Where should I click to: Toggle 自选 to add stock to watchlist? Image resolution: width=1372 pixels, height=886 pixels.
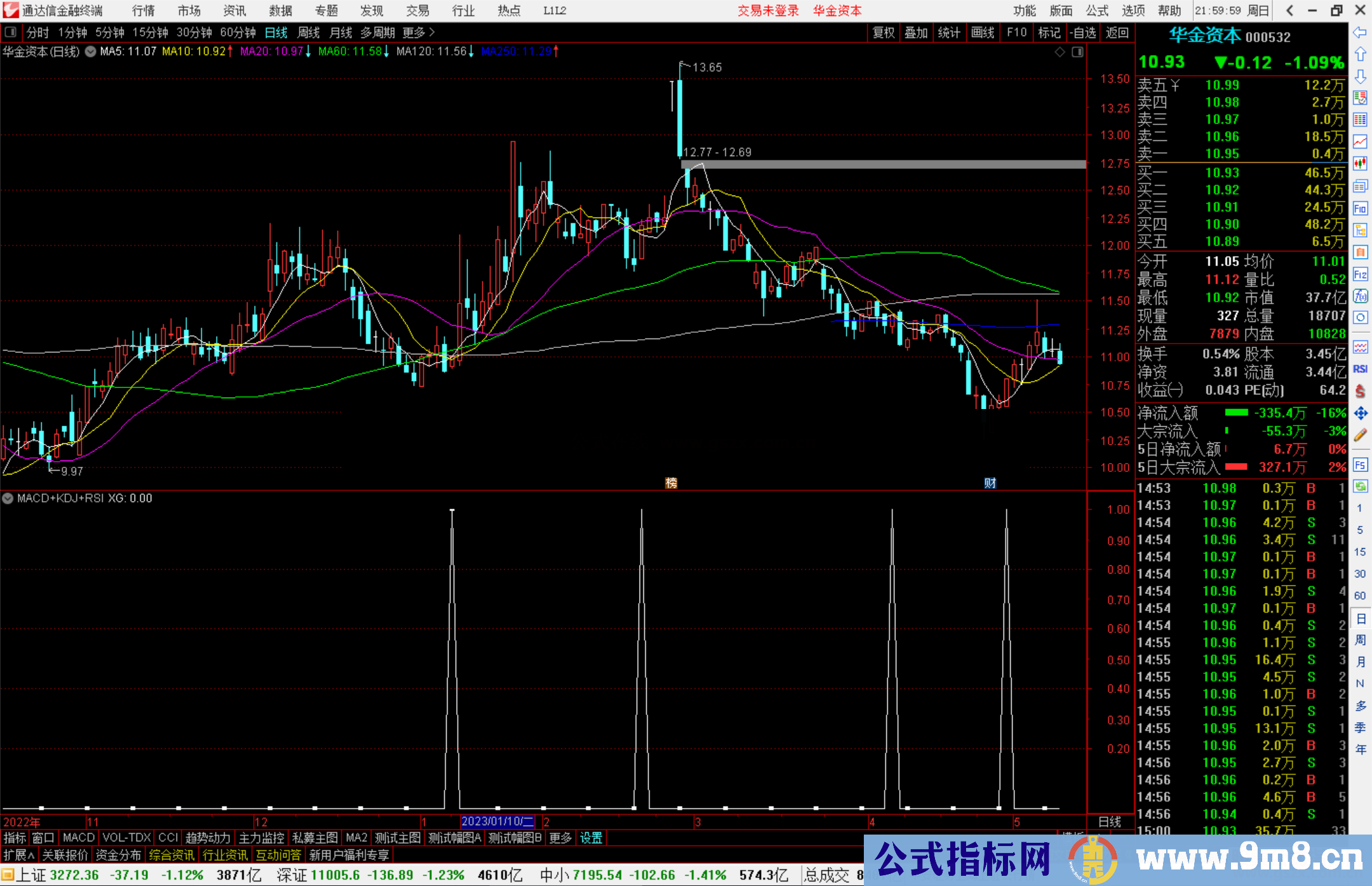tap(1083, 32)
